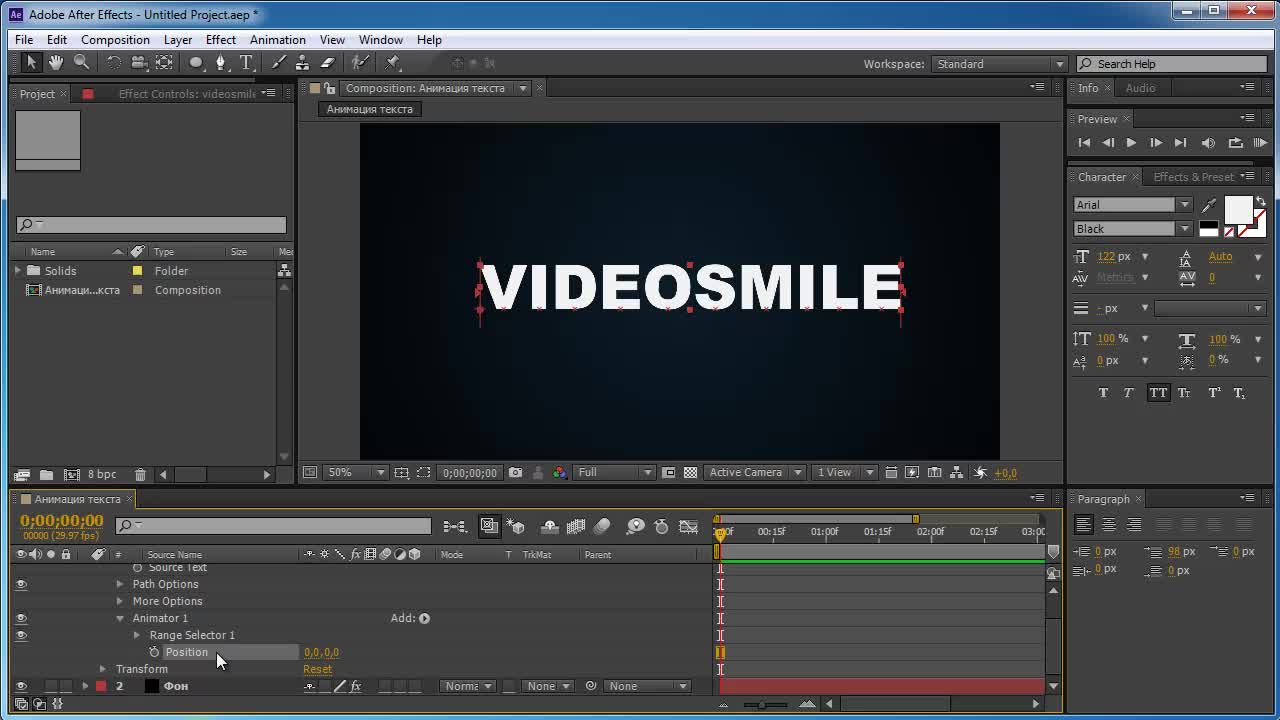Select the Hand tool
Screen dimensions: 1280x720
pos(56,63)
